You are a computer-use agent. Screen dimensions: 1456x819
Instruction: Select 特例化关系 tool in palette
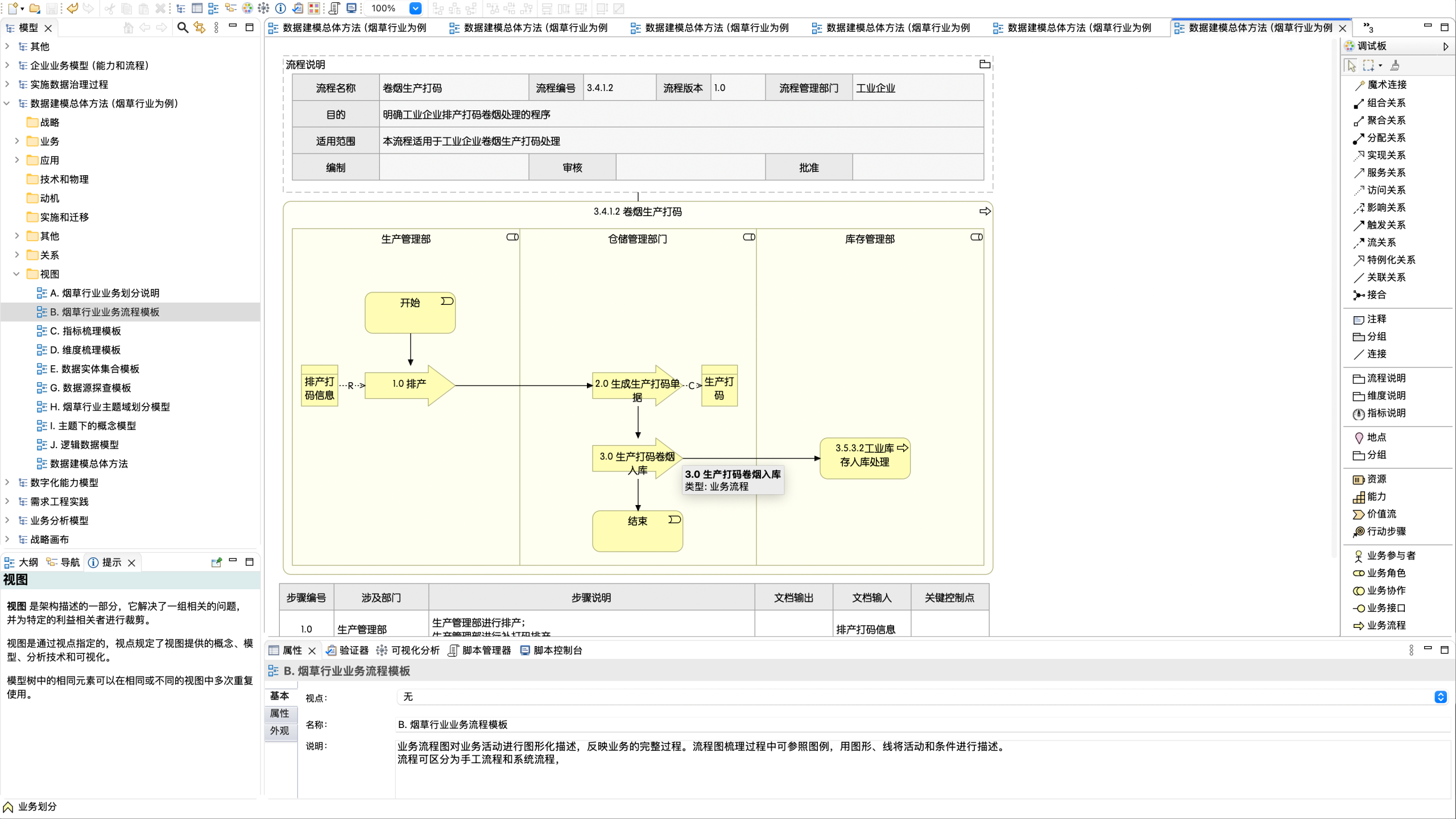(x=1384, y=260)
